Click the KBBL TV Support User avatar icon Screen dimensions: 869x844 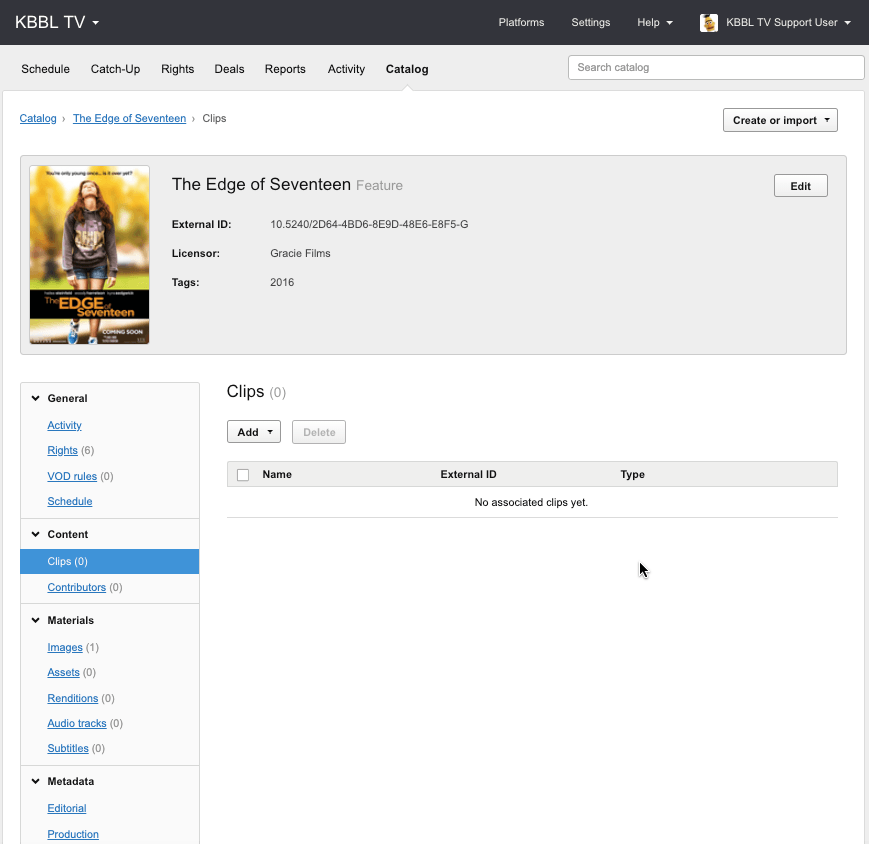point(708,23)
